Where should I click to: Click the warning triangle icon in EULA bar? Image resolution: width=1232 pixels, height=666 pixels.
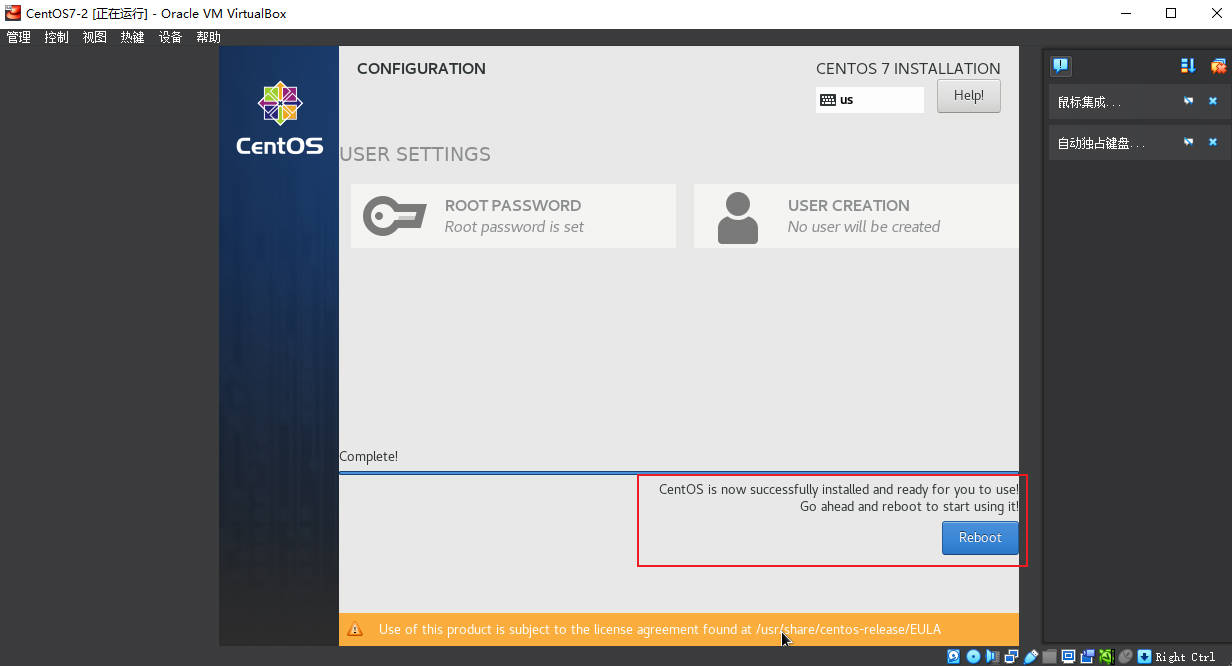coord(355,629)
